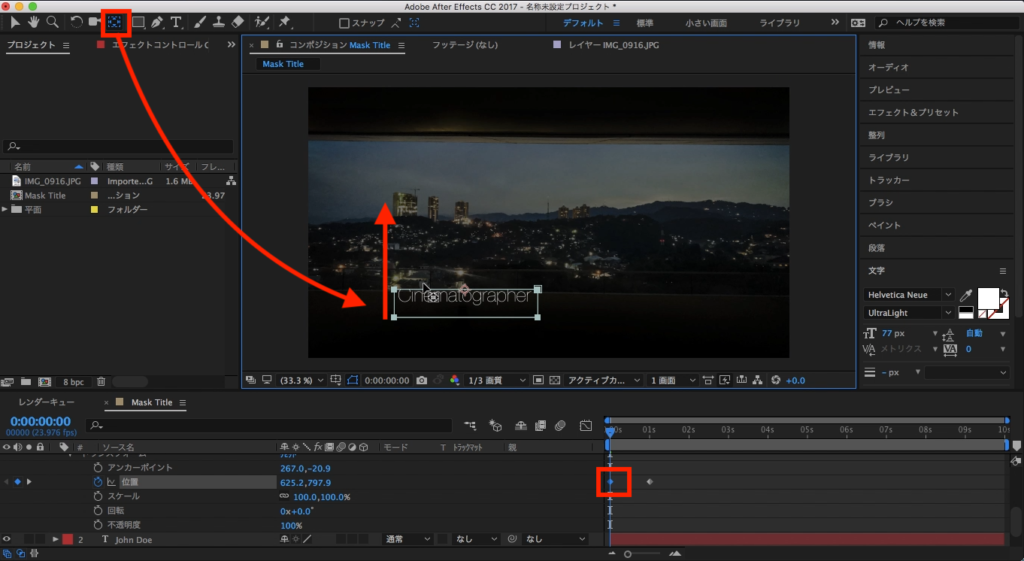Open the 1/3 画質 resolution dropdown

(x=497, y=380)
